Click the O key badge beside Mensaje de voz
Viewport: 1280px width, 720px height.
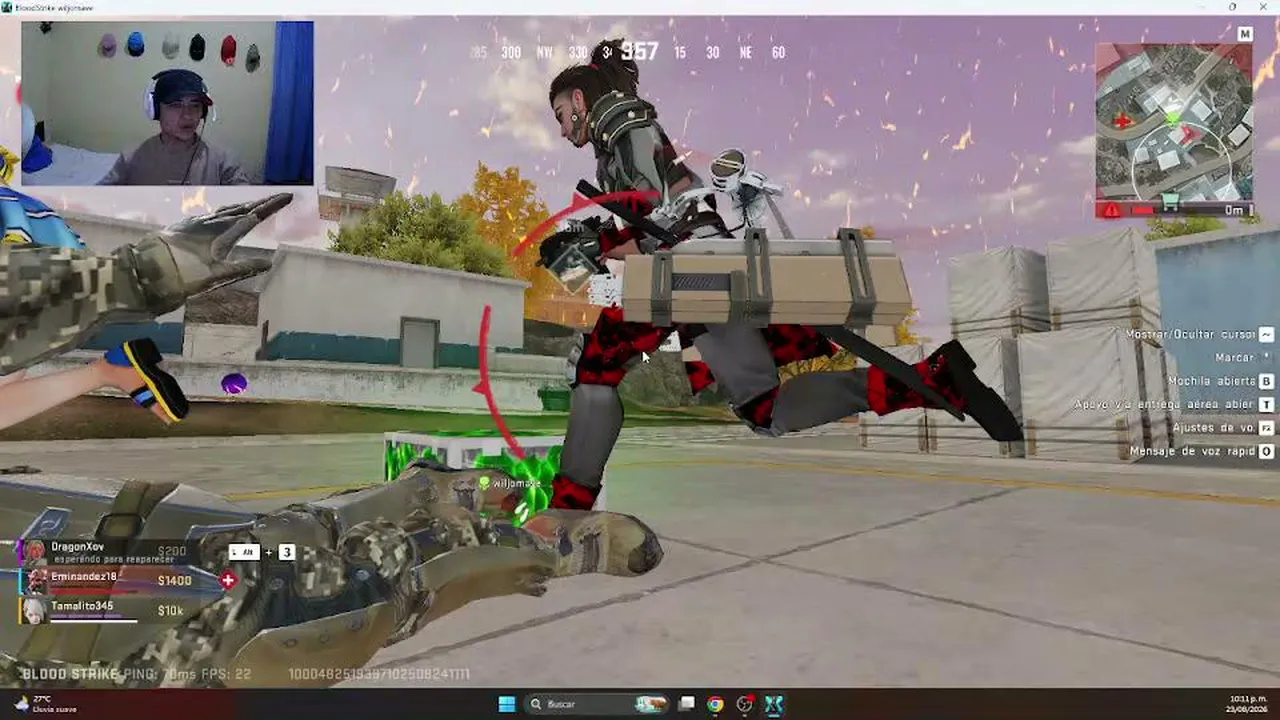[x=1266, y=452]
